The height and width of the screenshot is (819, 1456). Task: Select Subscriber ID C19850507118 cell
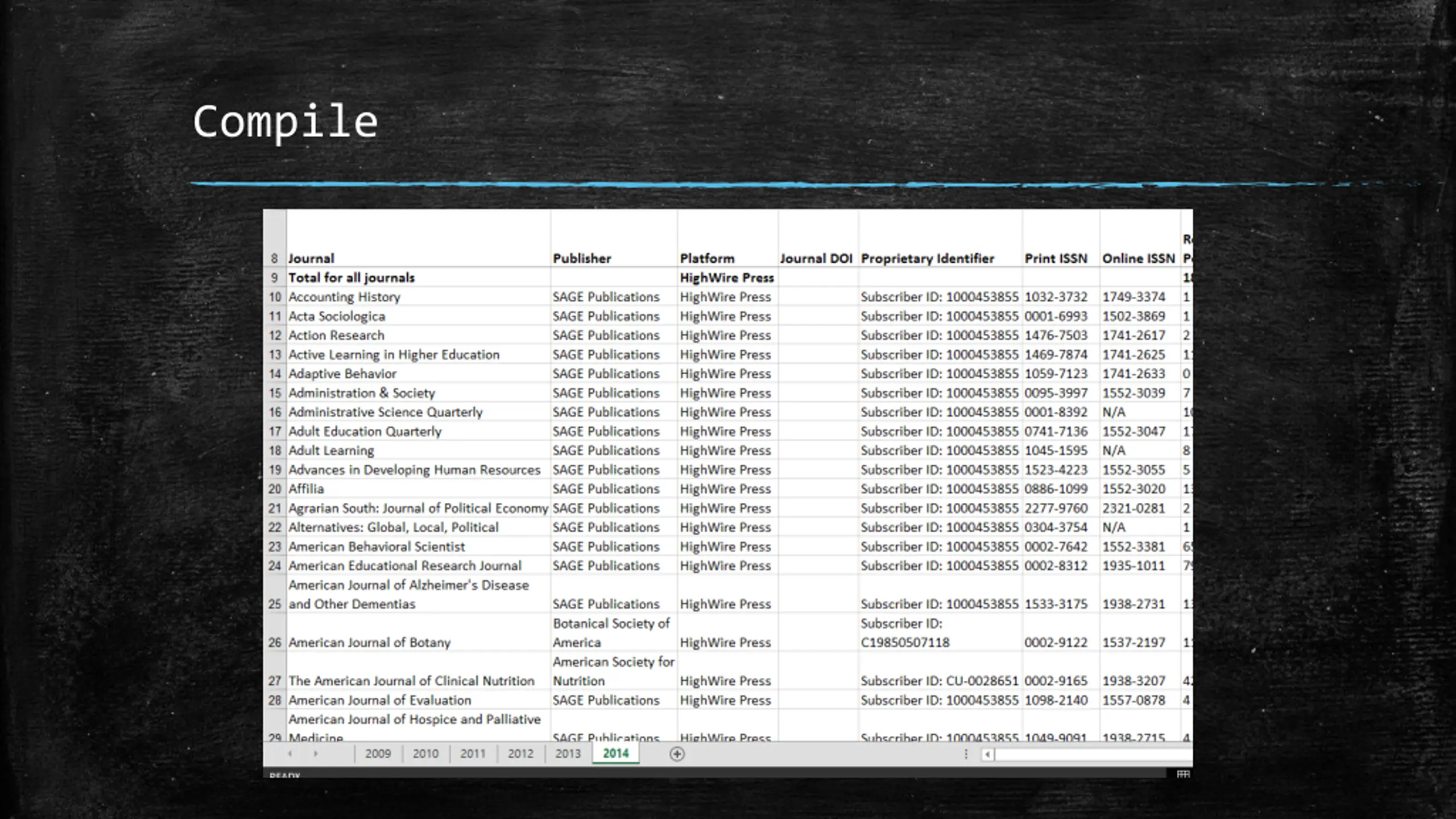940,632
